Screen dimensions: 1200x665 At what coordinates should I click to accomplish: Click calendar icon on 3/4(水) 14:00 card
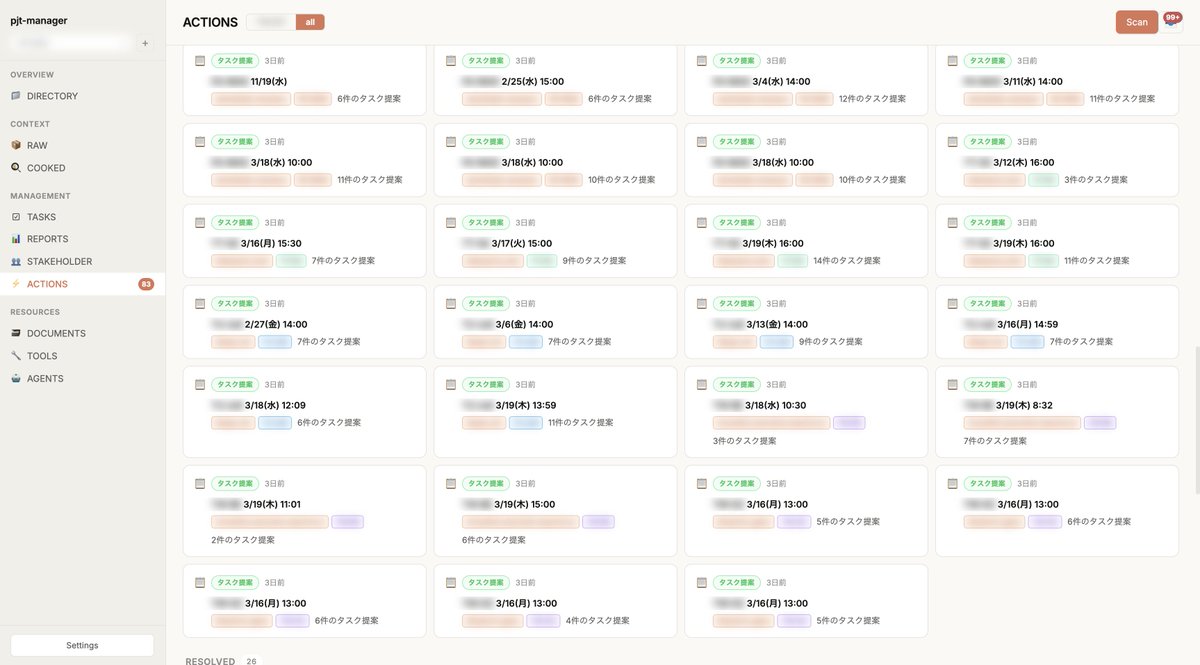[702, 61]
